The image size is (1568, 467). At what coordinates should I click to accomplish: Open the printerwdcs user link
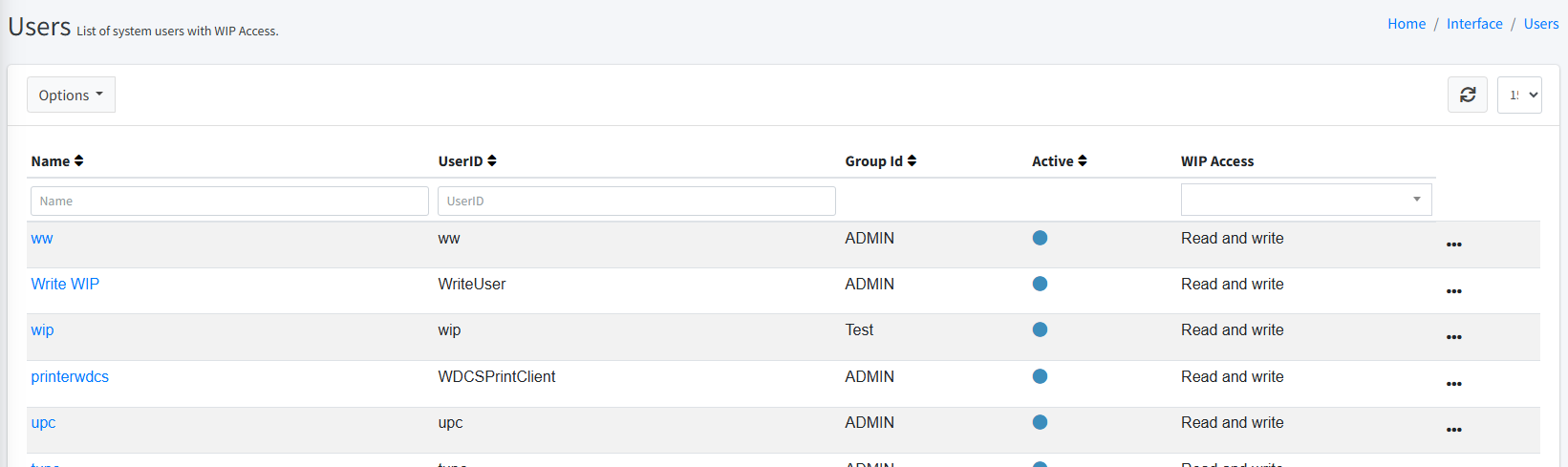point(70,376)
